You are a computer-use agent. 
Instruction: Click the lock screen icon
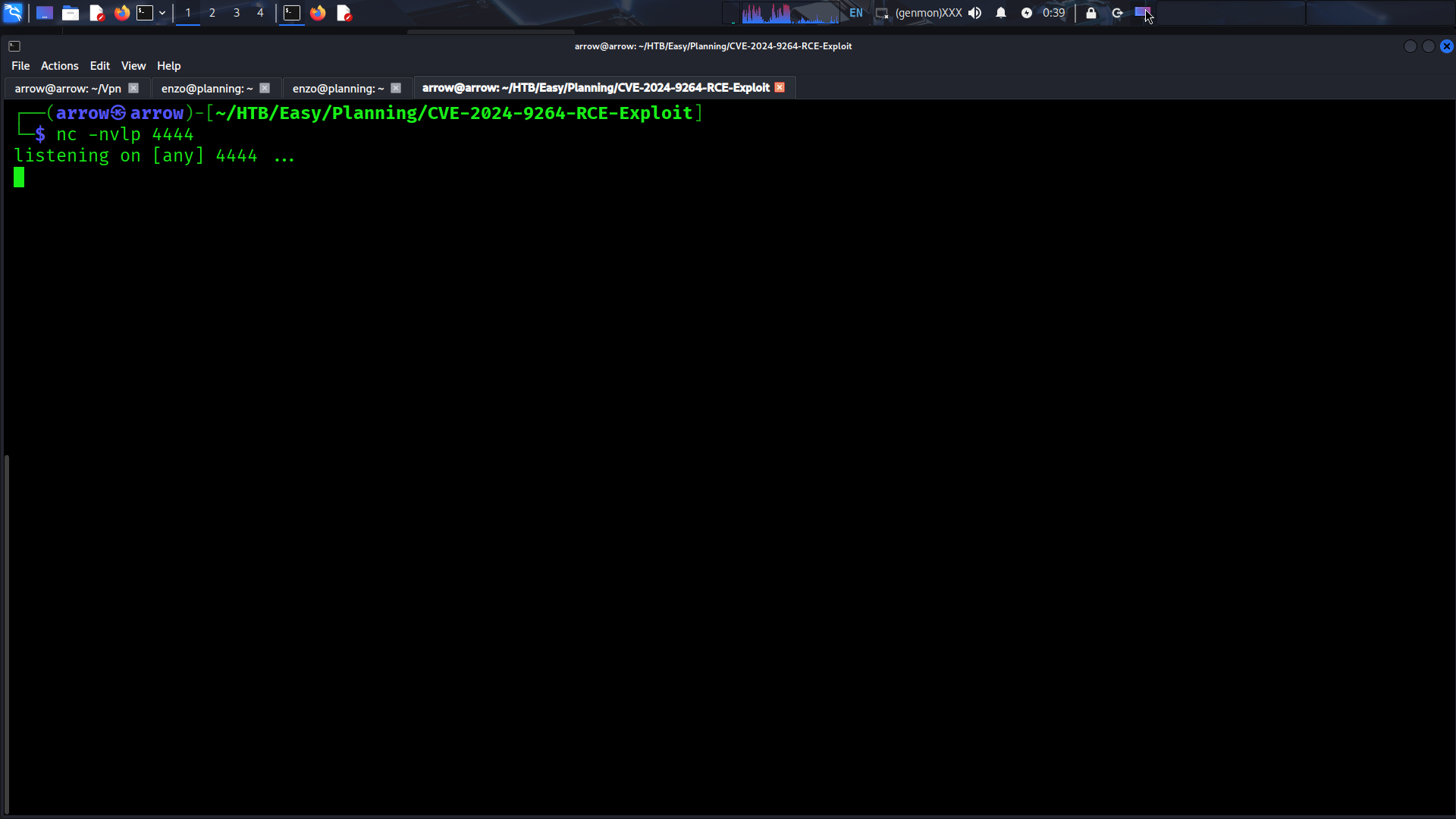click(x=1091, y=13)
